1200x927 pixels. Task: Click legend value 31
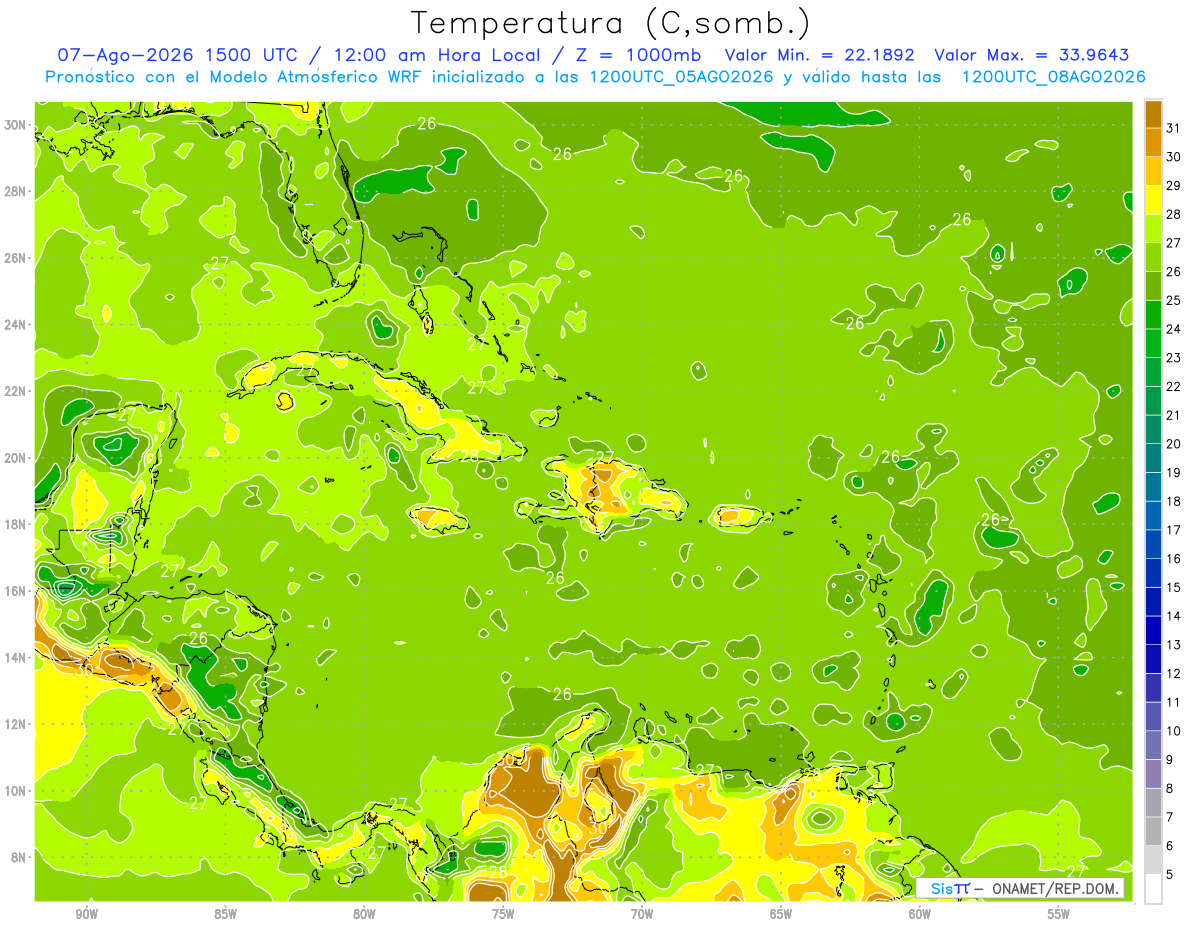(1173, 127)
